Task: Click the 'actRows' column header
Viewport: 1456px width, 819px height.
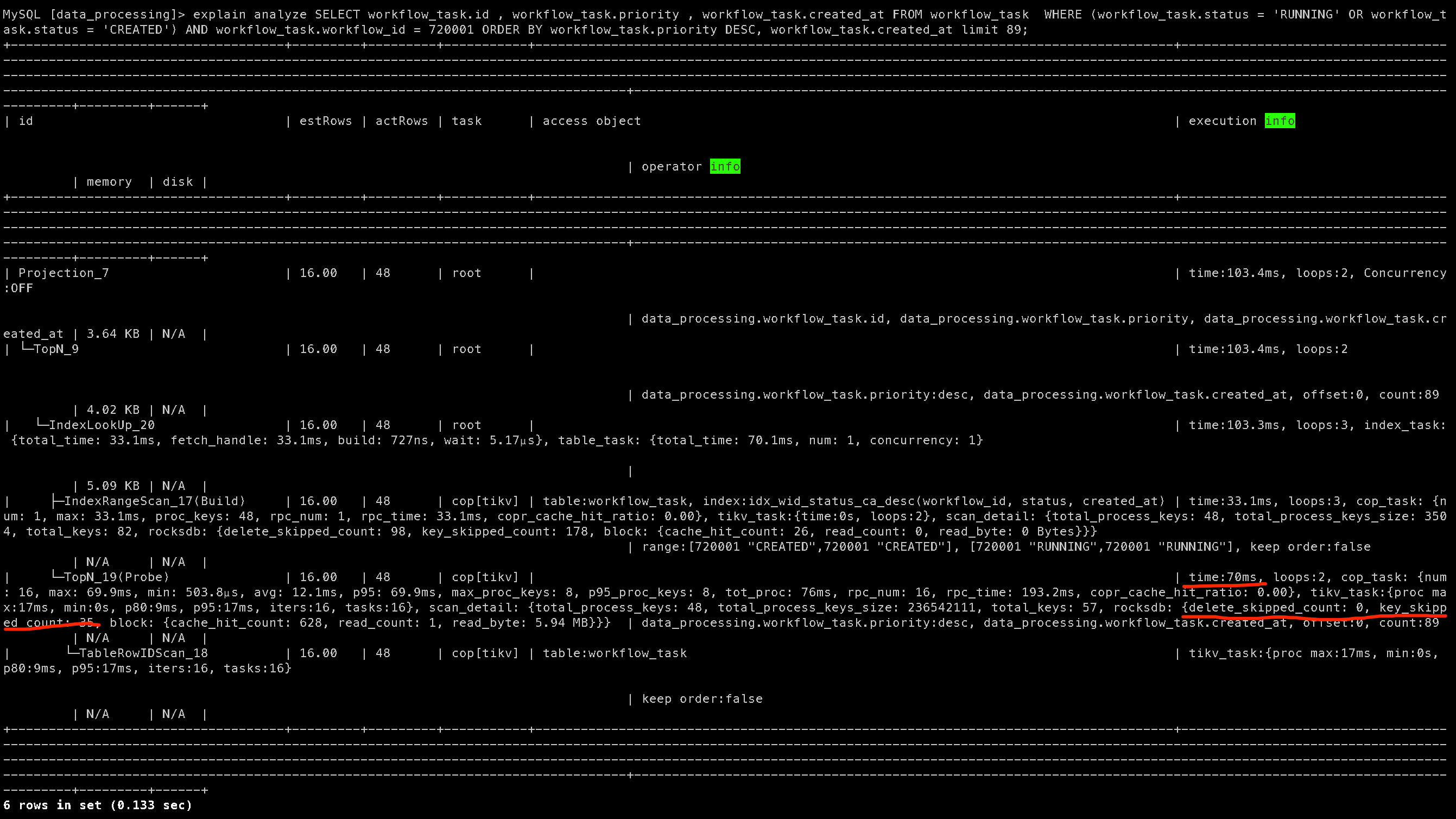Action: pyautogui.click(x=401, y=121)
